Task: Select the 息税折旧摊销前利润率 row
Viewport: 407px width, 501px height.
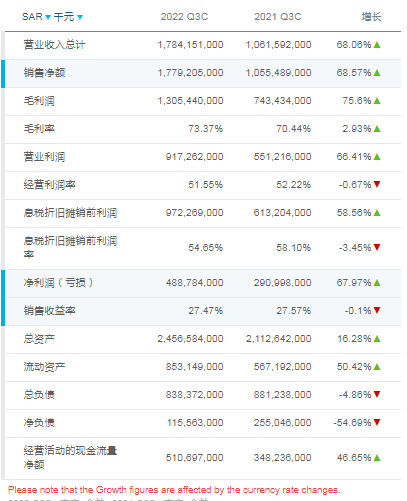Action: [x=203, y=248]
